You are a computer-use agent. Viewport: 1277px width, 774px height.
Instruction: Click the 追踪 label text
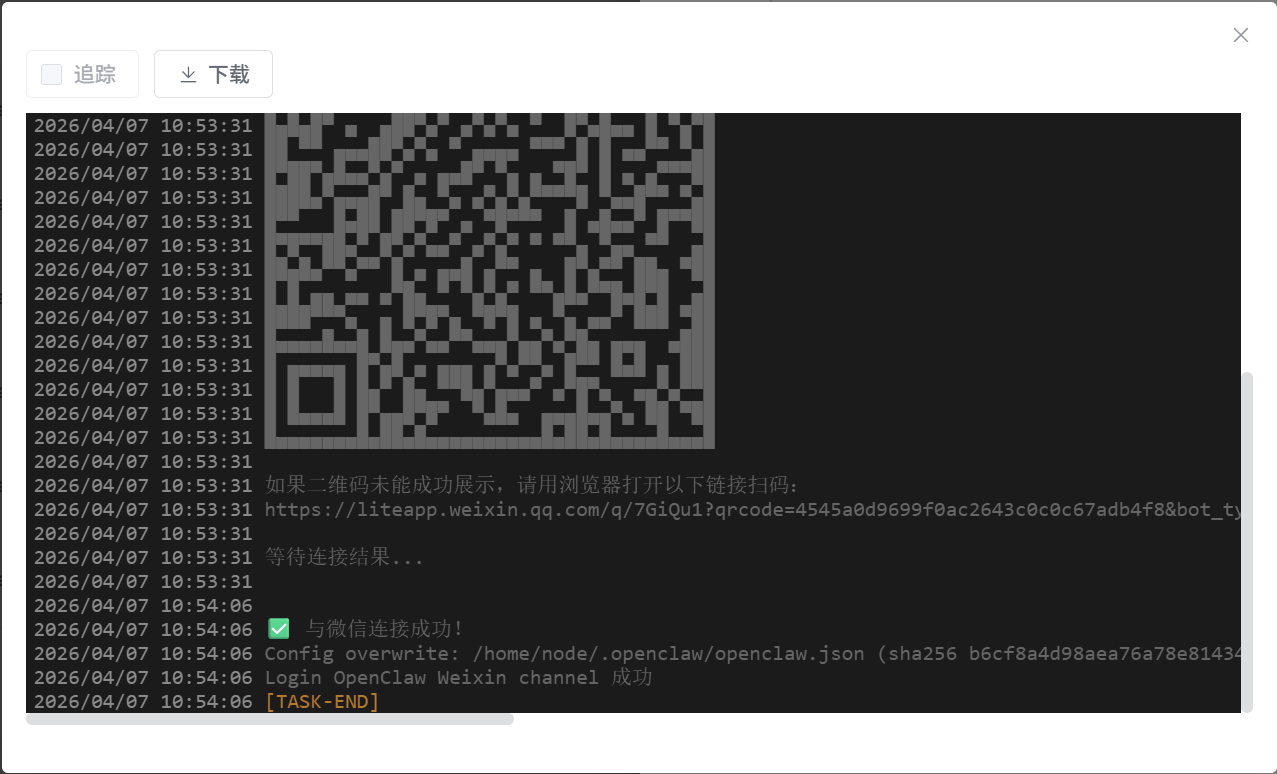point(95,74)
